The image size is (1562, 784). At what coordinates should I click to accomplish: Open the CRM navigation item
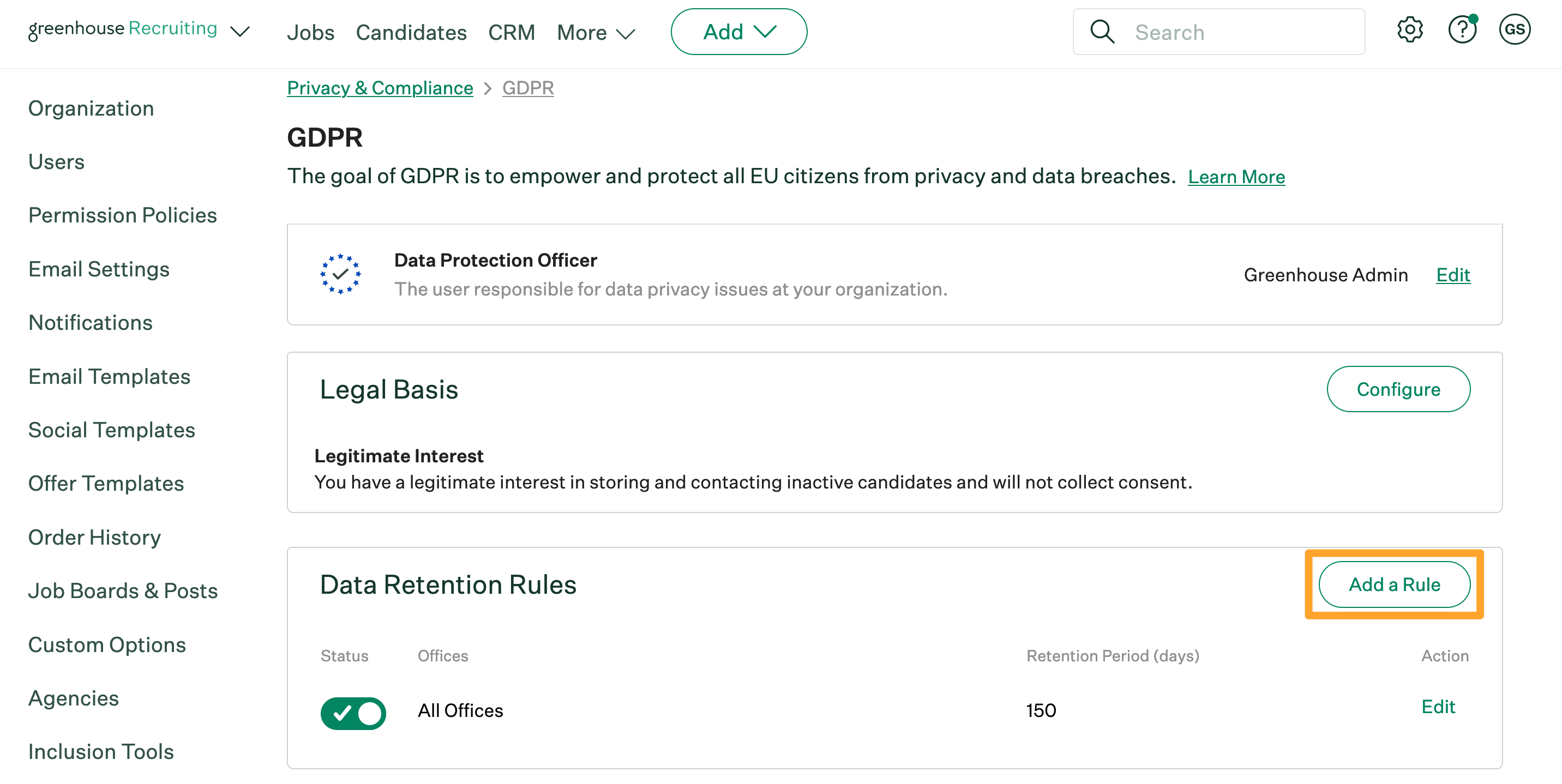click(511, 33)
